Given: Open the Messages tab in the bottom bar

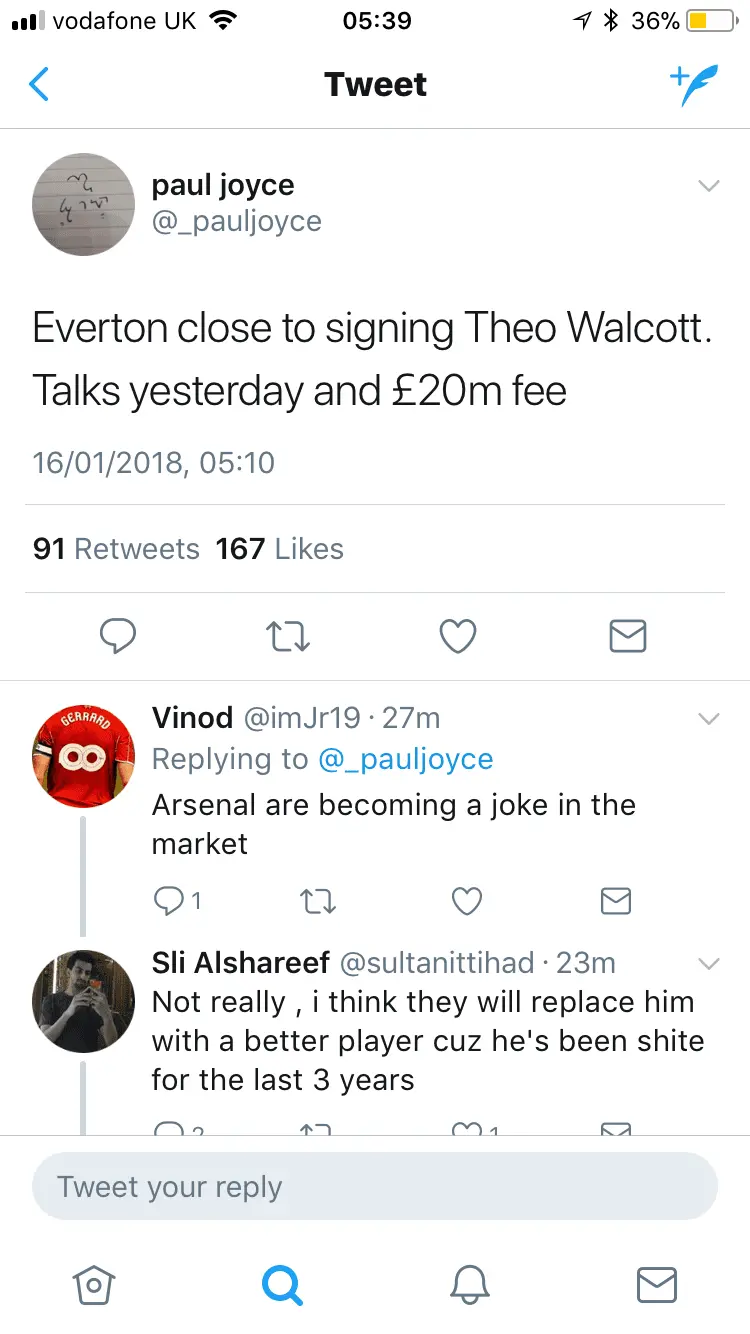Looking at the screenshot, I should [657, 1284].
